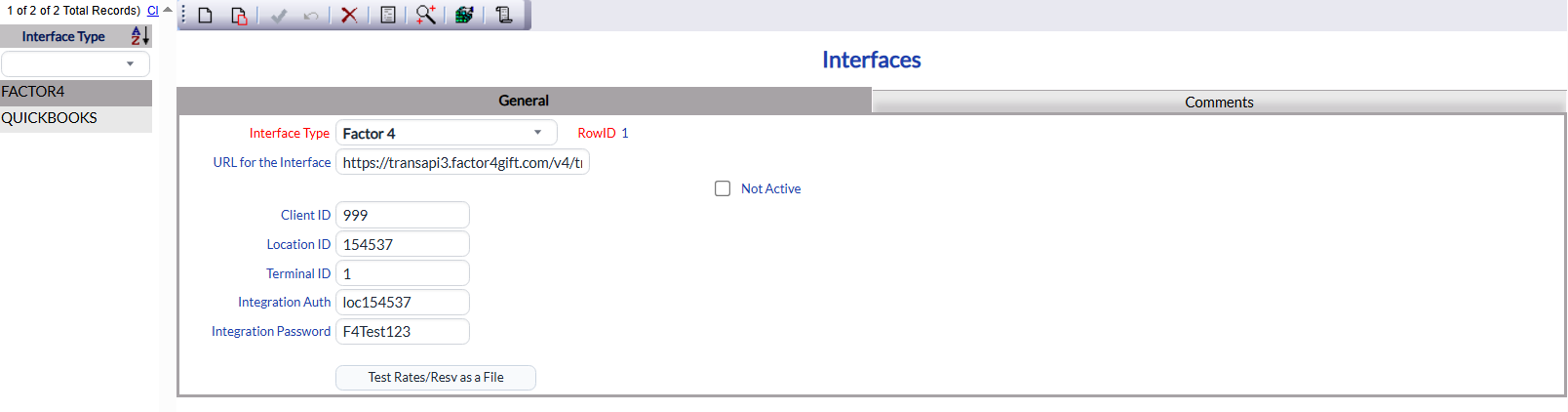Click the Cl link beside Total Records
The width and height of the screenshot is (1568, 412).
click(x=153, y=11)
